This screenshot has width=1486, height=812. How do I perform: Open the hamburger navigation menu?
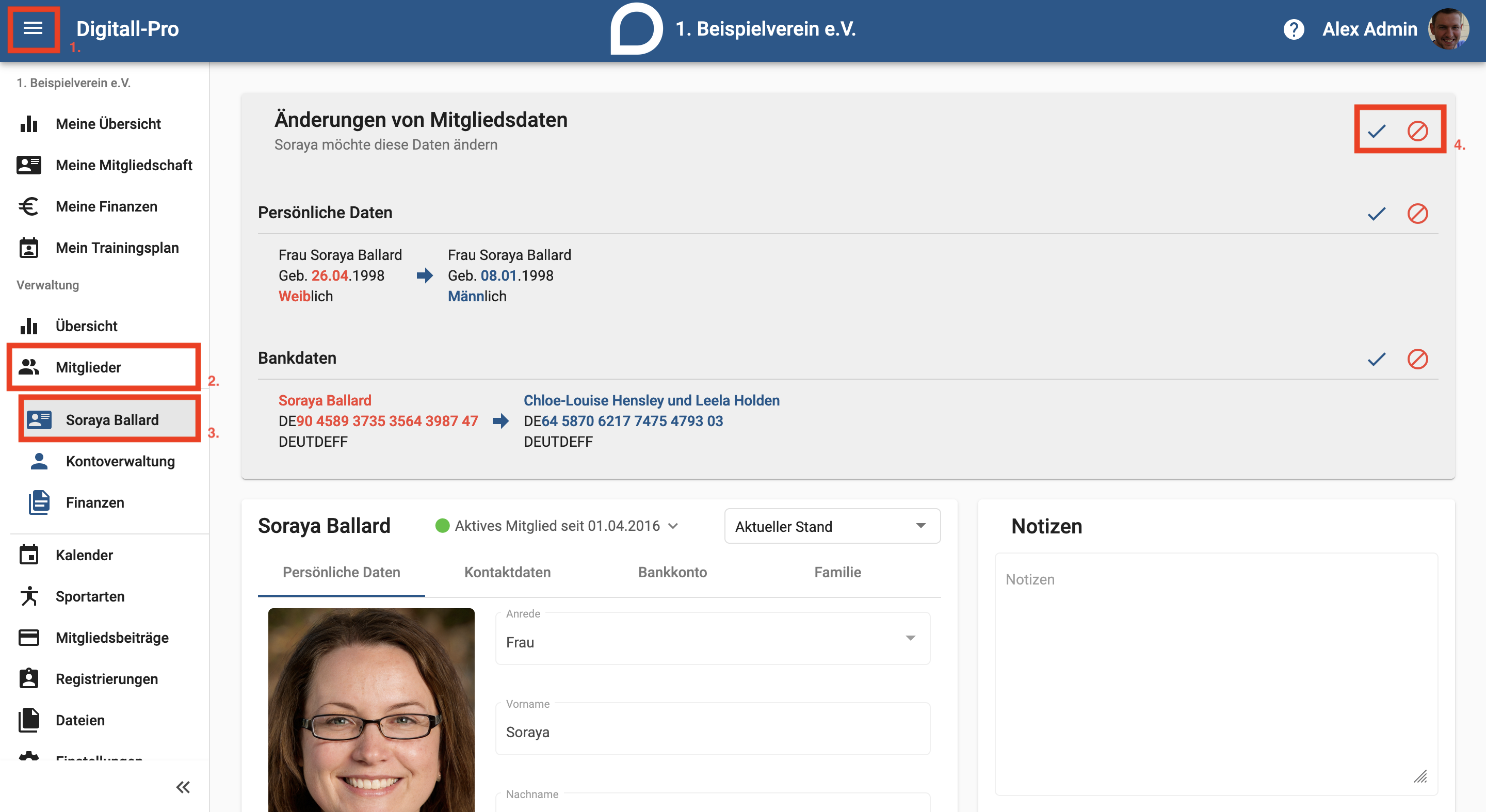(33, 28)
